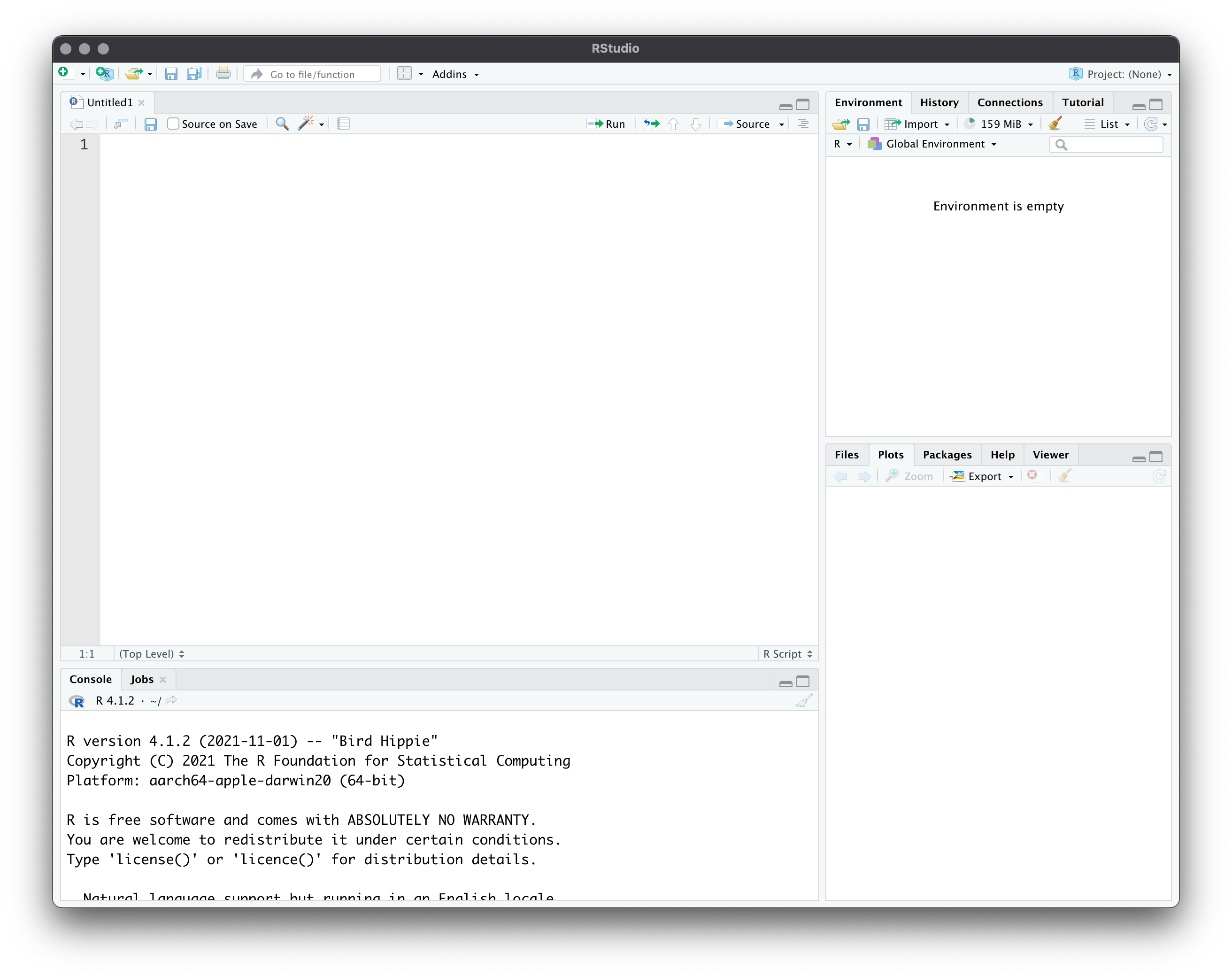This screenshot has height=977, width=1232.
Task: Open the Connections tab
Action: click(x=1010, y=102)
